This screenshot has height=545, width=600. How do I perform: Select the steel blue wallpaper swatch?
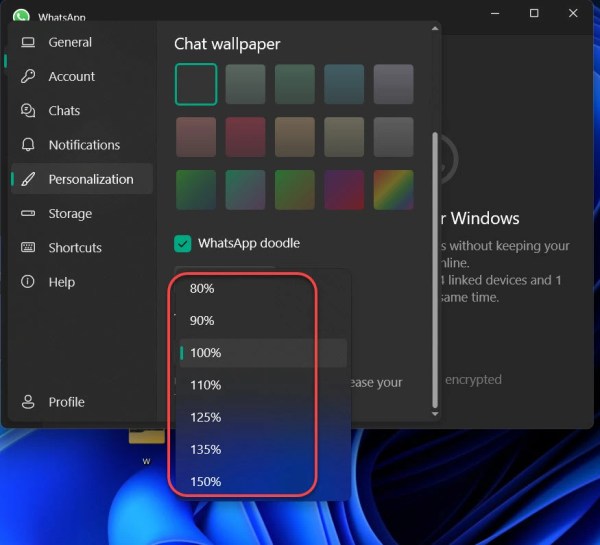pyautogui.click(x=344, y=84)
